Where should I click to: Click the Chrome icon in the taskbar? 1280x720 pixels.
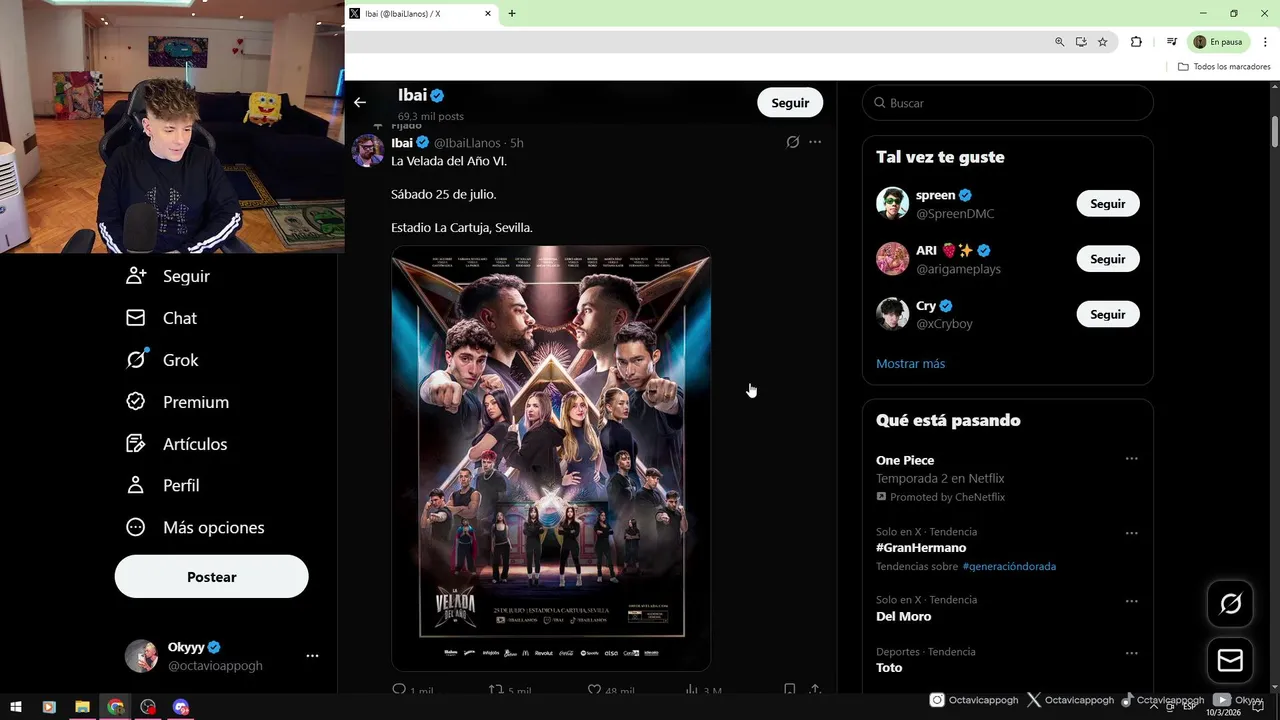(116, 707)
